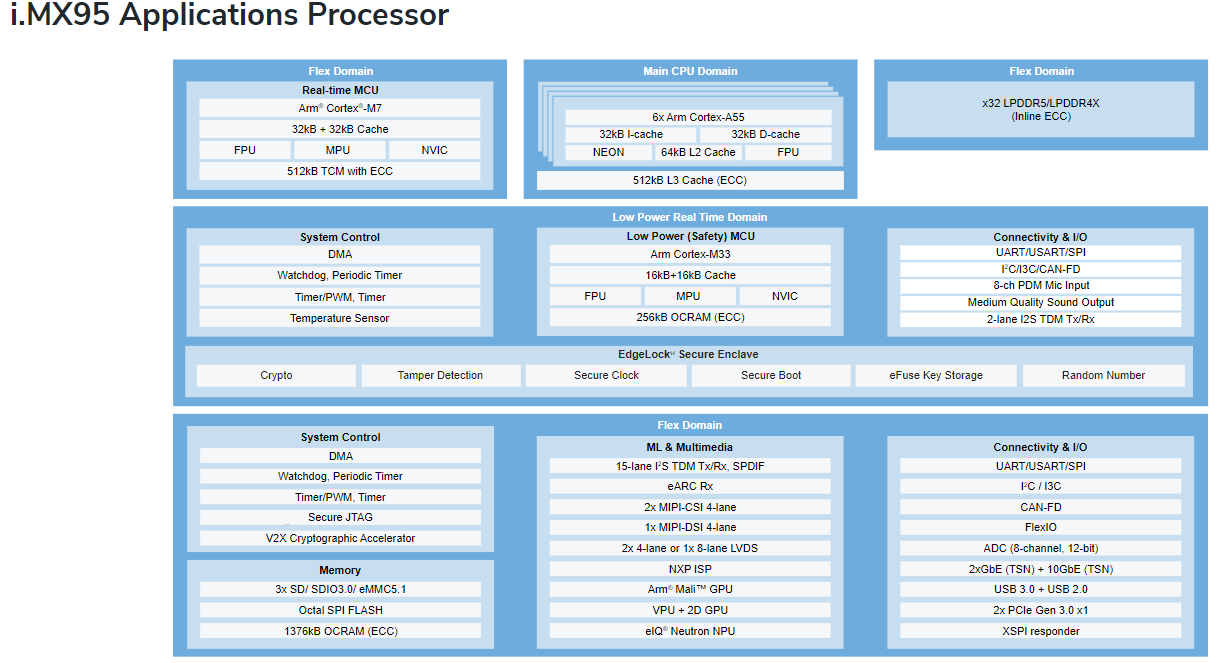
Task: Click the 64kB L2 Cache block
Action: coord(697,152)
